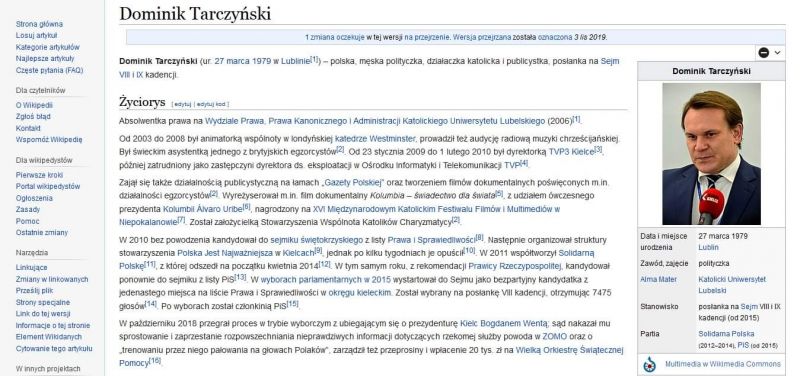Expand the dropdown chevron near the infobox

[x=777, y=53]
